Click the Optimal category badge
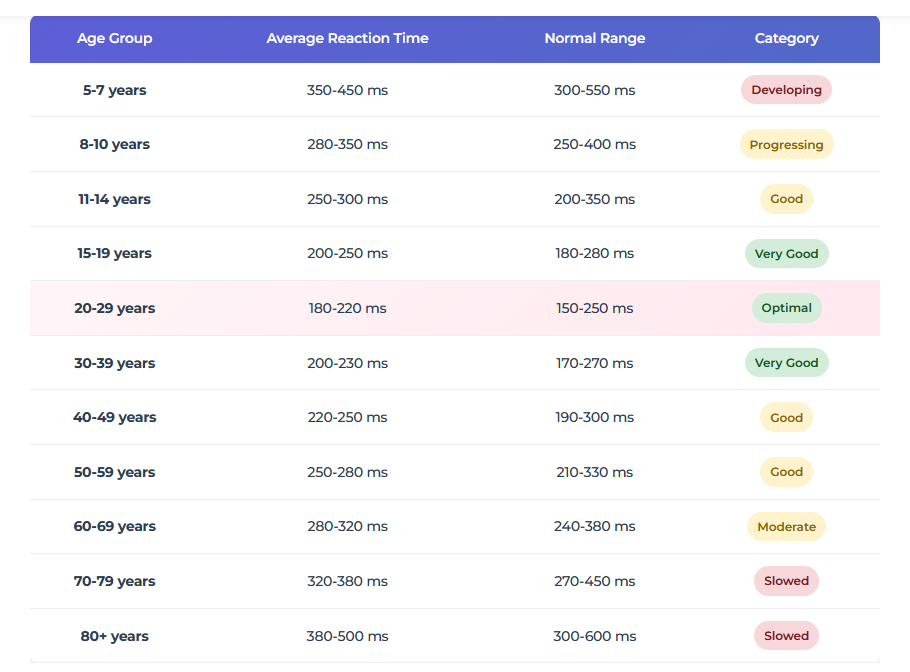Screen dimensions: 910x672 pos(786,308)
